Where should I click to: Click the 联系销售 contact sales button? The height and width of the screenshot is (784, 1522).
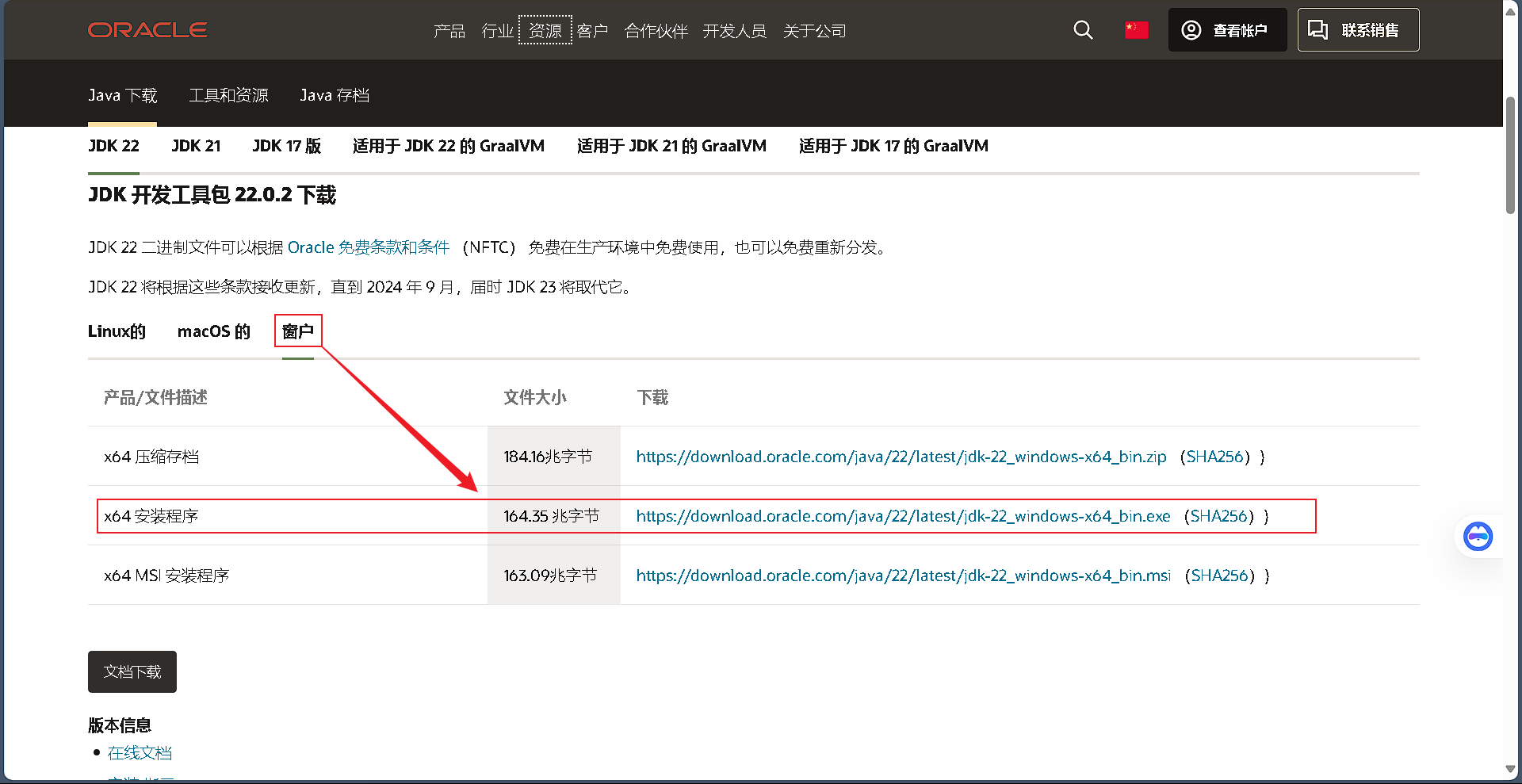click(x=1358, y=30)
